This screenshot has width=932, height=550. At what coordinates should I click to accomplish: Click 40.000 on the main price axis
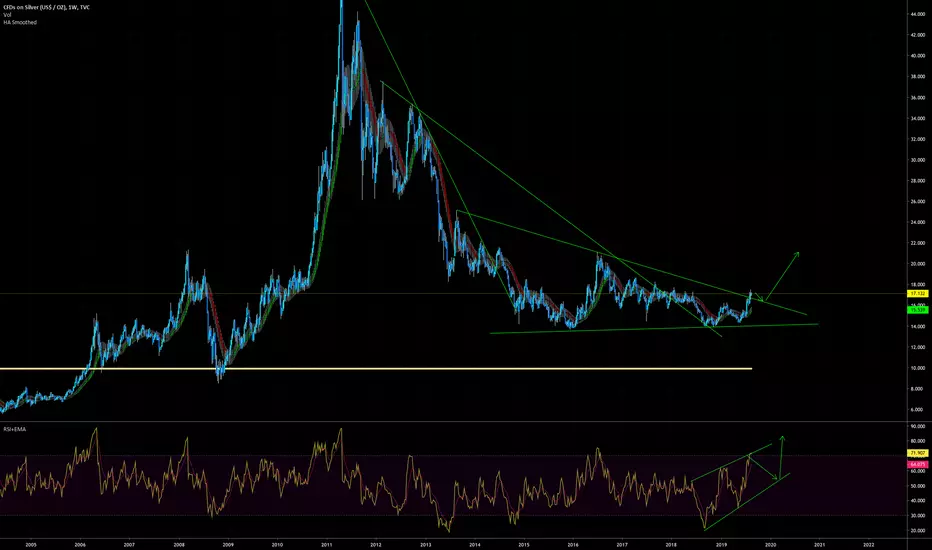point(917,56)
